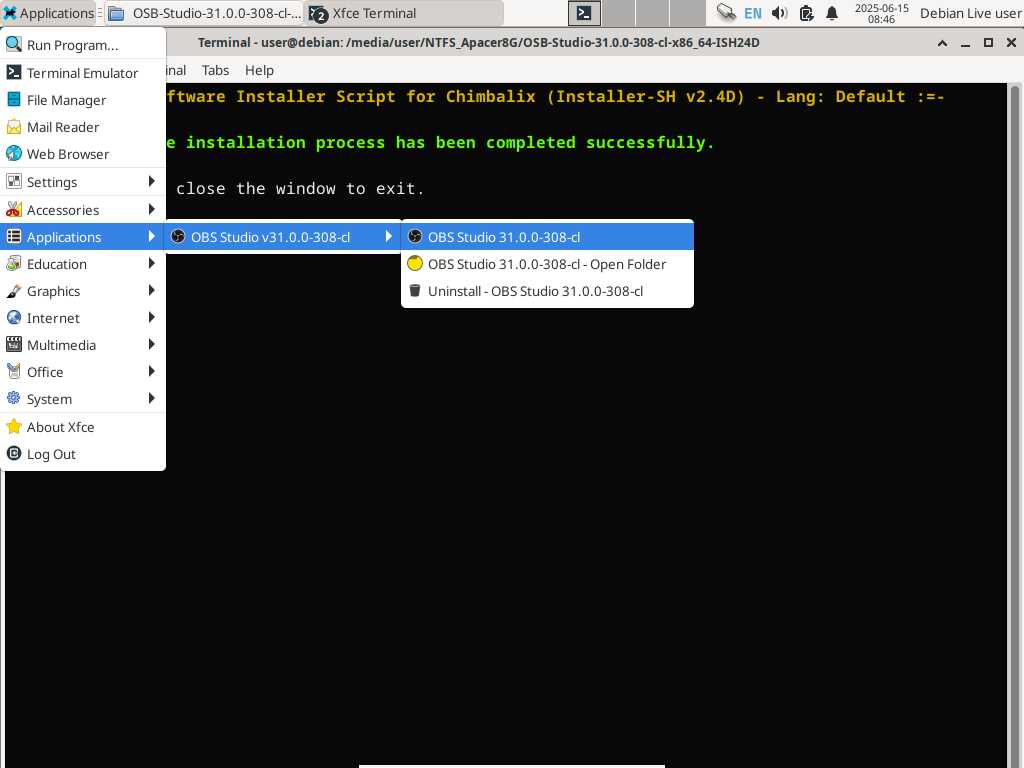This screenshot has height=768, width=1024.
Task: Click the Mail Reader envelope icon
Action: [x=14, y=127]
